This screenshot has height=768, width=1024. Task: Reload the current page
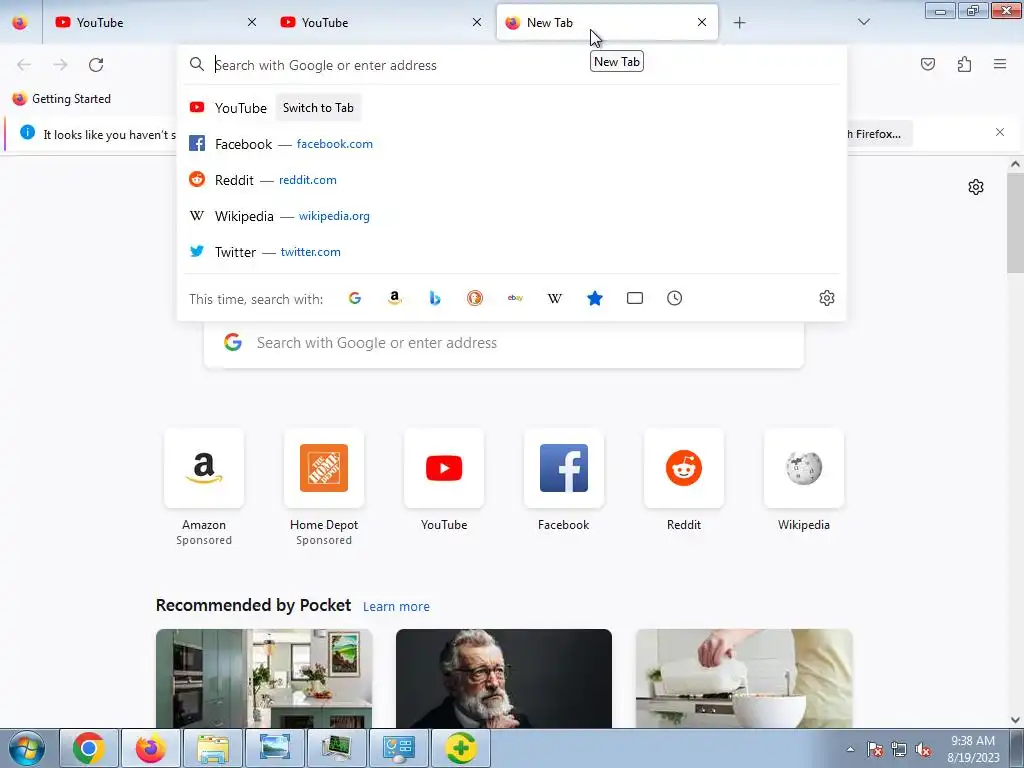tap(96, 65)
